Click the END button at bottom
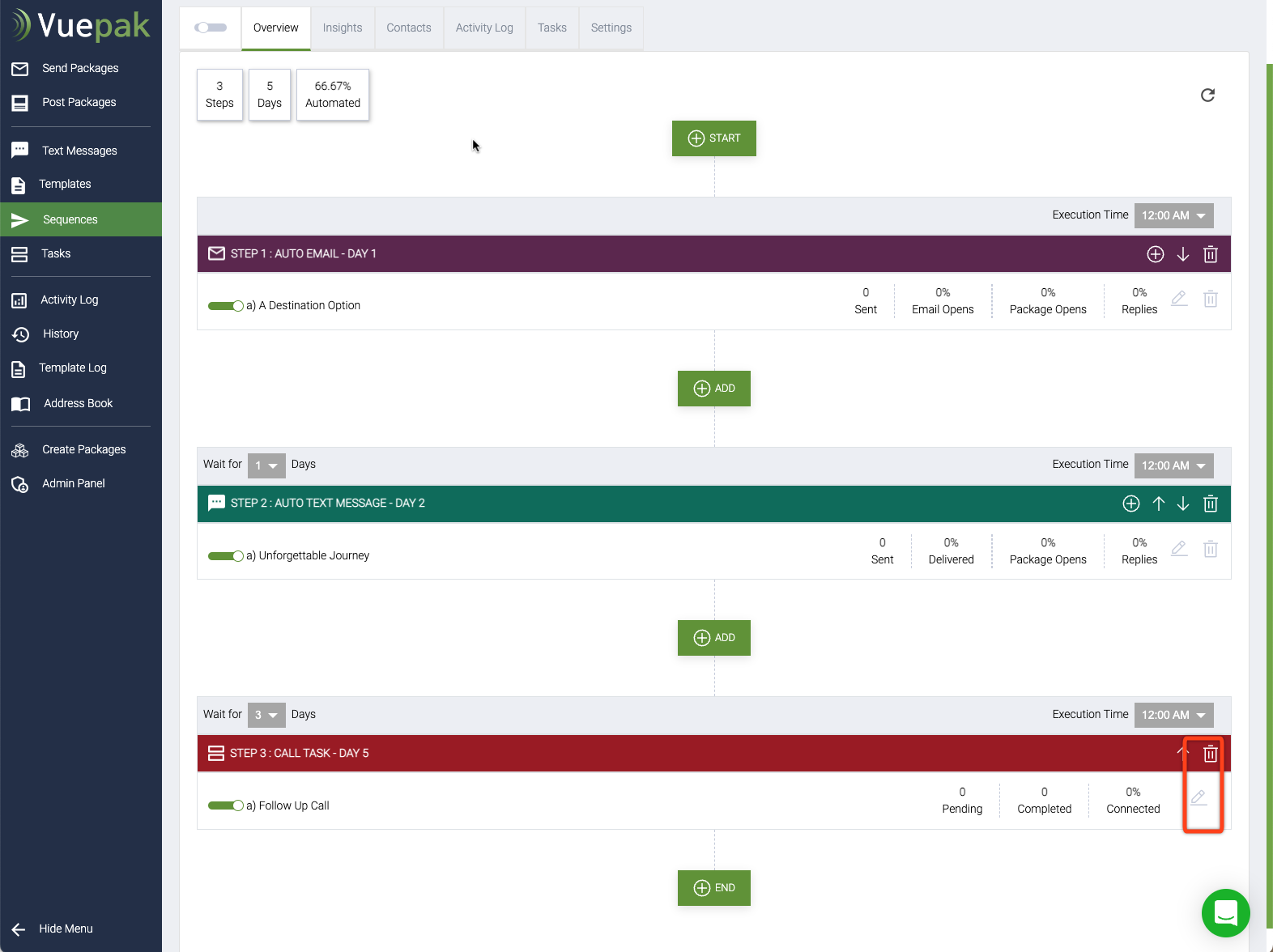 [x=714, y=888]
